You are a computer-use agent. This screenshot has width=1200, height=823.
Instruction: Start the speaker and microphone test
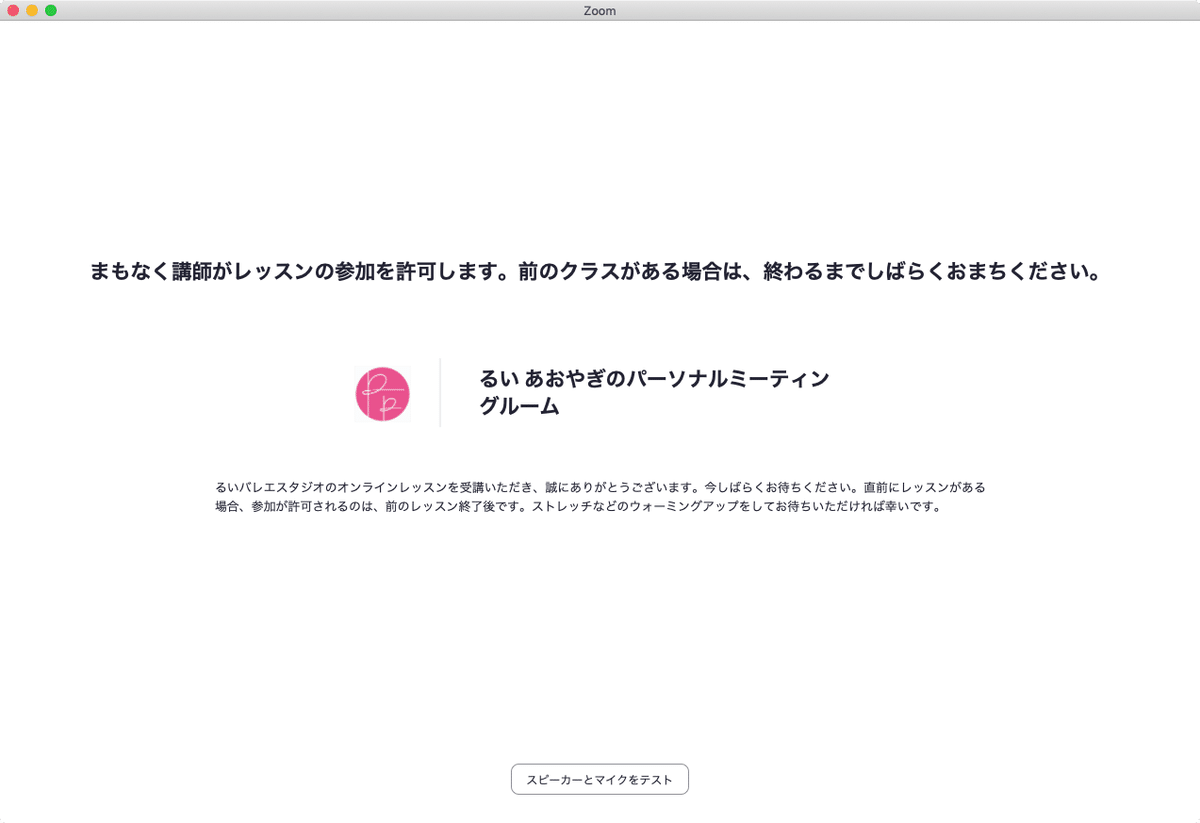(599, 779)
